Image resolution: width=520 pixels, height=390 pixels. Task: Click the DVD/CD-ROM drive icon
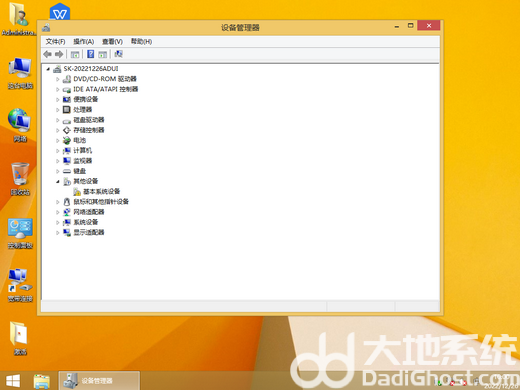click(67, 79)
